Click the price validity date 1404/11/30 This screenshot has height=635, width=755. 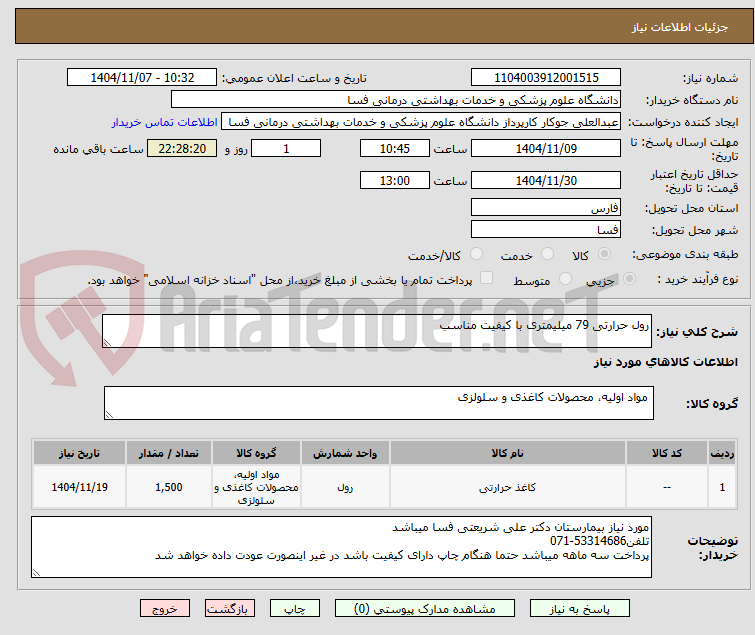click(x=546, y=180)
